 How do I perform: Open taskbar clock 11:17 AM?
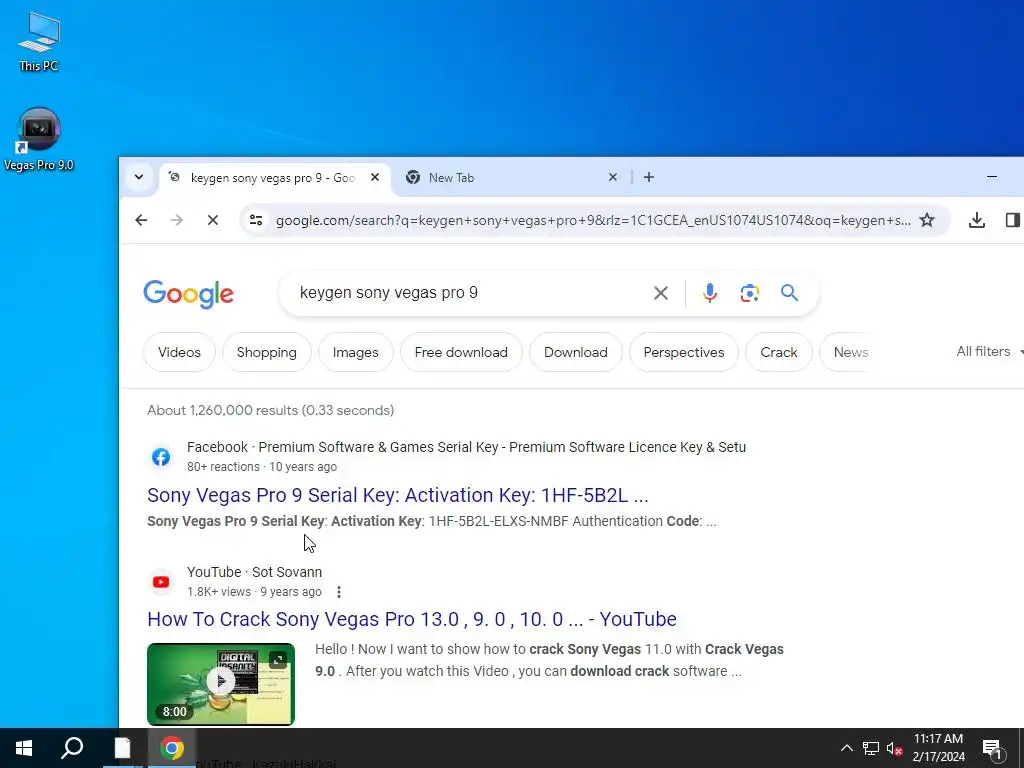[x=938, y=748]
